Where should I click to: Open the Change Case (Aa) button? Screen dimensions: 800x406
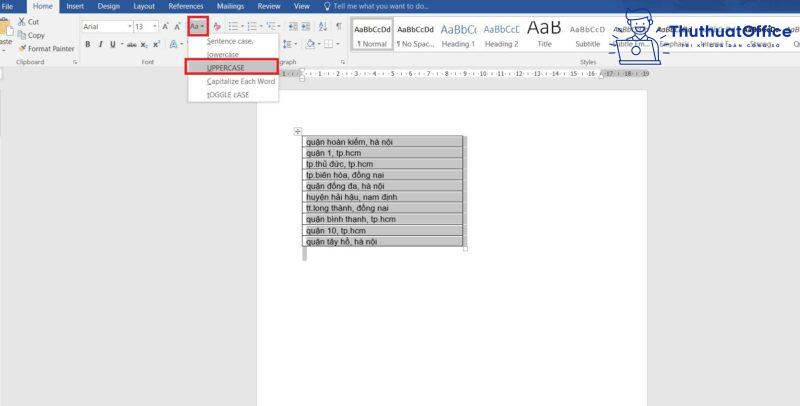click(197, 26)
